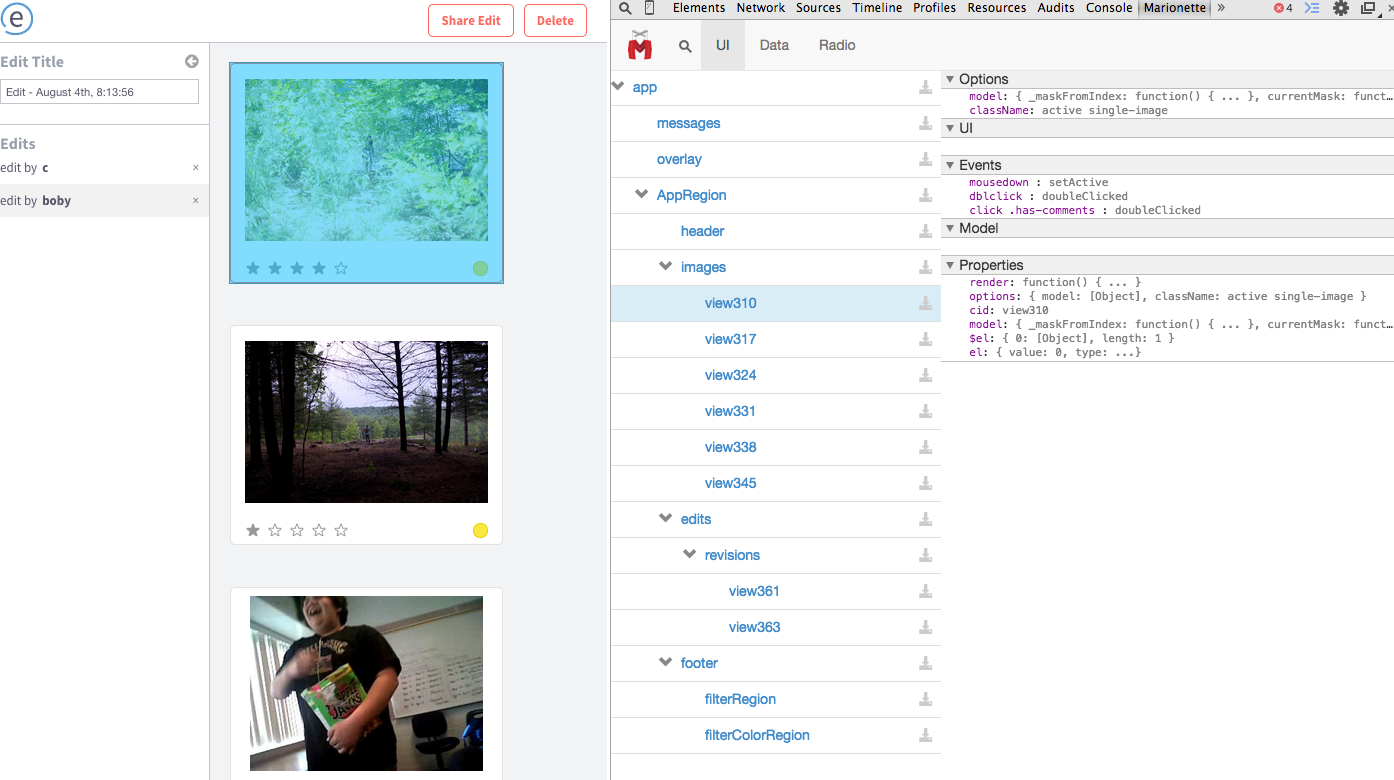Select edit by boby in Edits list

tap(104, 201)
